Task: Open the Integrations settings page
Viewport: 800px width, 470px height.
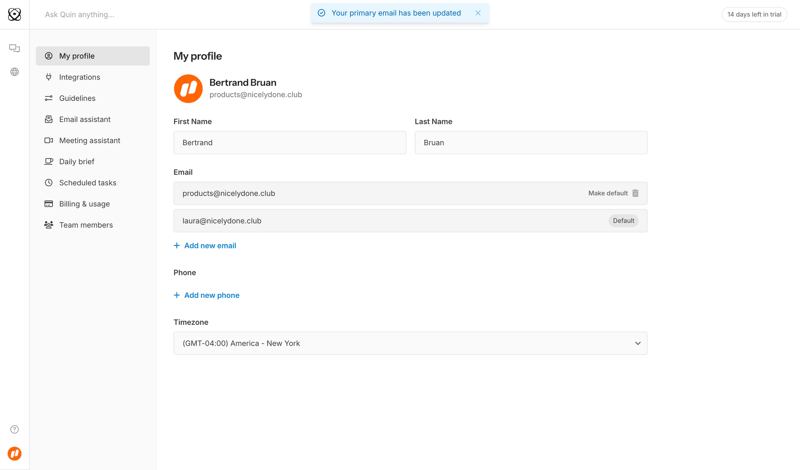Action: coord(79,77)
